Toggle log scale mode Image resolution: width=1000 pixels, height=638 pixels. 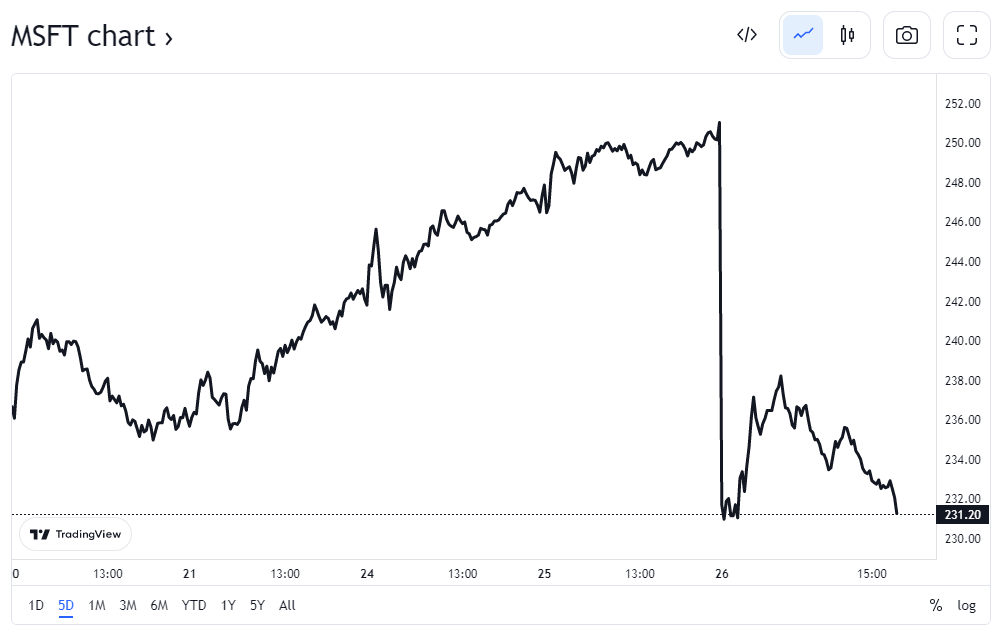click(966, 605)
